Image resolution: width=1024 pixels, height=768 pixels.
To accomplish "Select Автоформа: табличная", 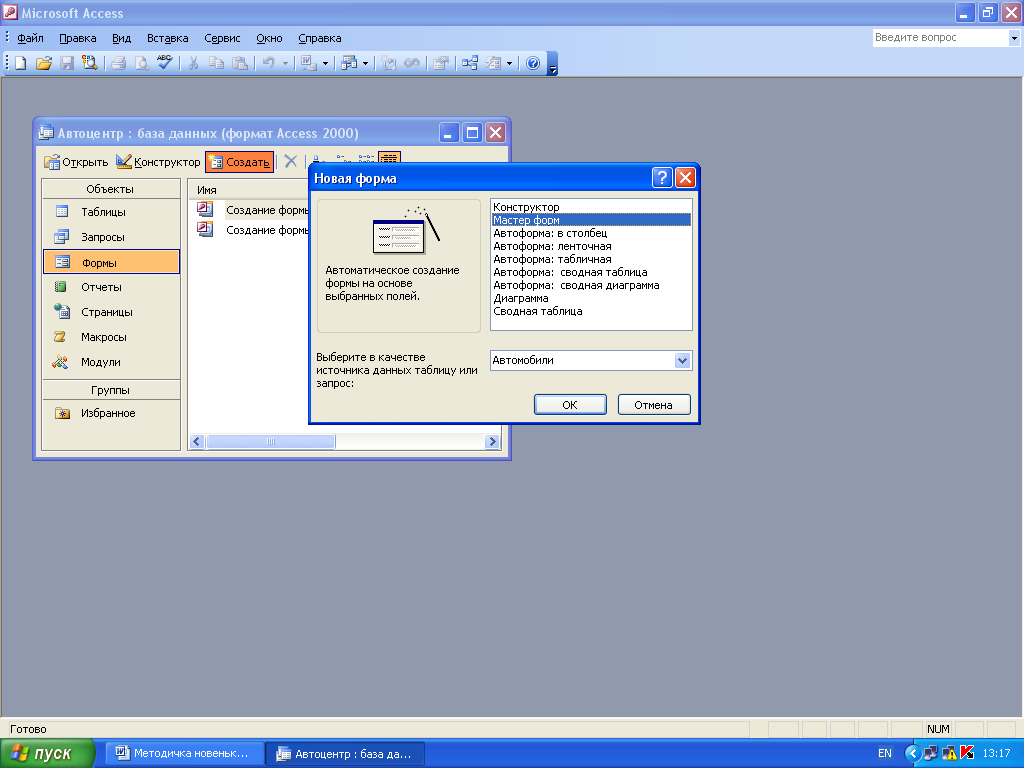I will pos(591,259).
